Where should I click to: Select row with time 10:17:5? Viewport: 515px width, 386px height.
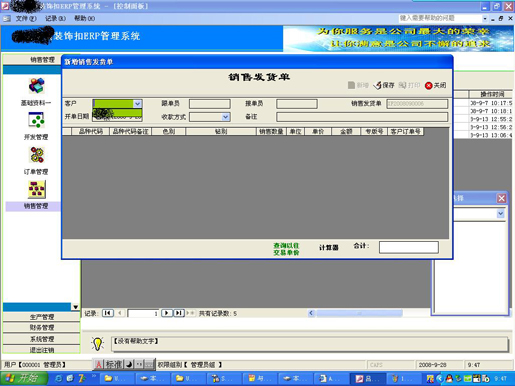pyautogui.click(x=491, y=103)
